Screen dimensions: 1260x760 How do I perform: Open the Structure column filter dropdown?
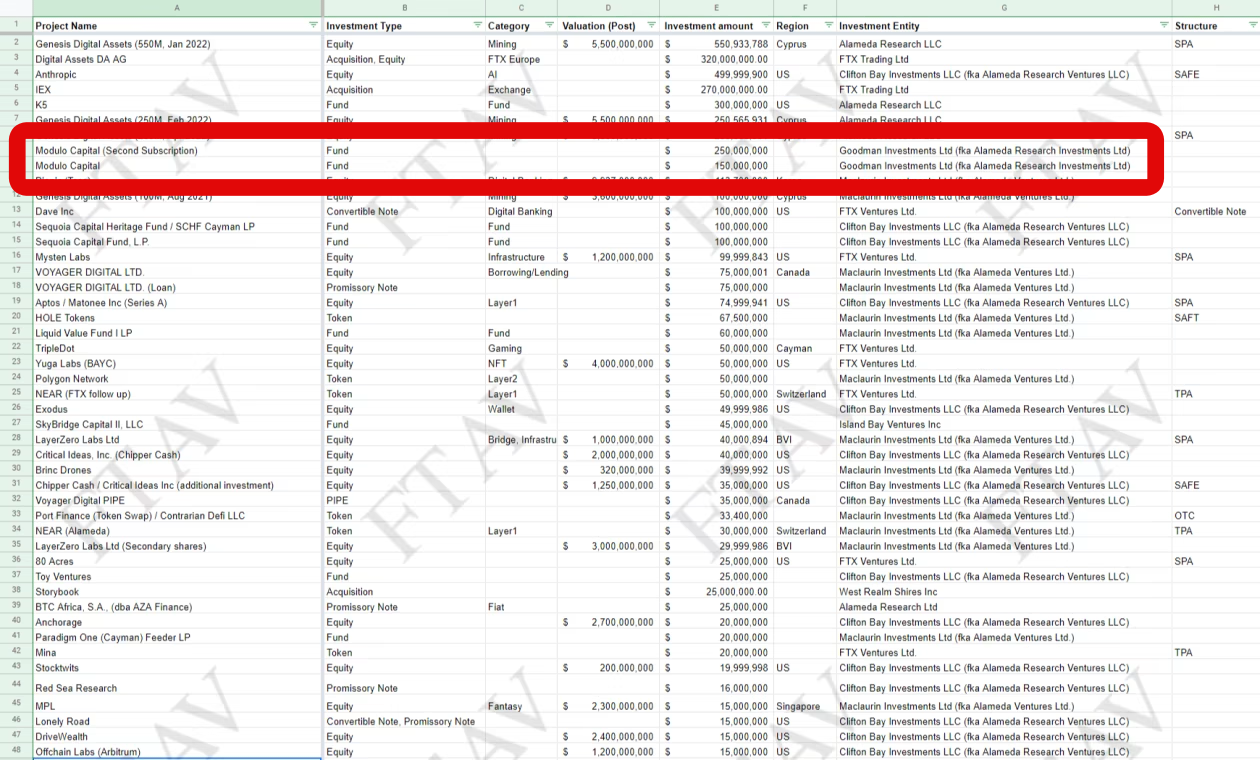[x=1251, y=25]
